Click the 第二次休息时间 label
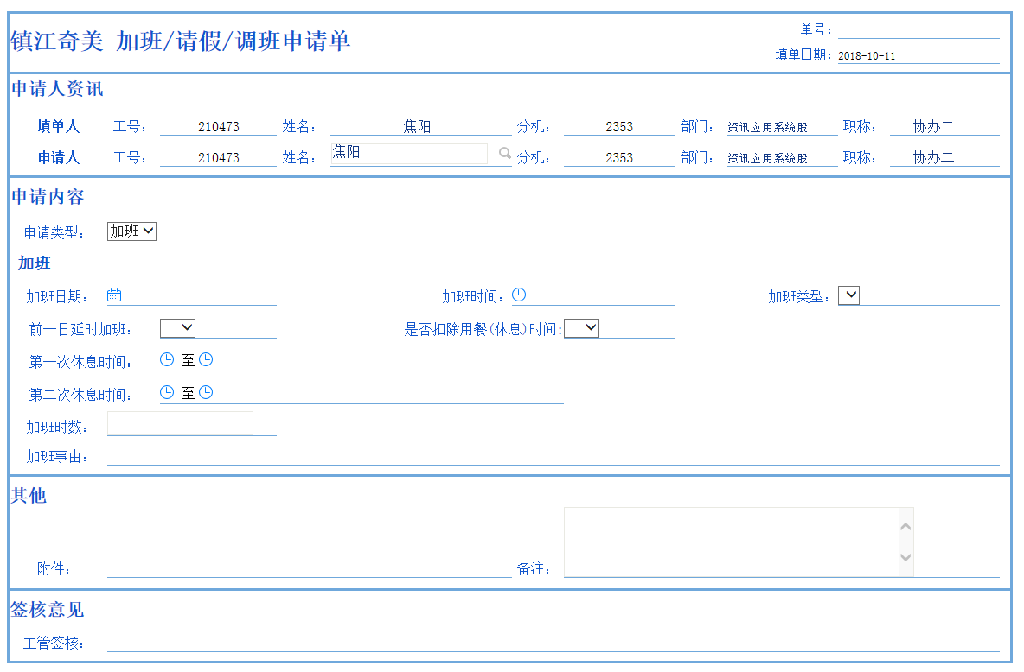Viewport: 1024px width, 672px height. pyautogui.click(x=80, y=394)
